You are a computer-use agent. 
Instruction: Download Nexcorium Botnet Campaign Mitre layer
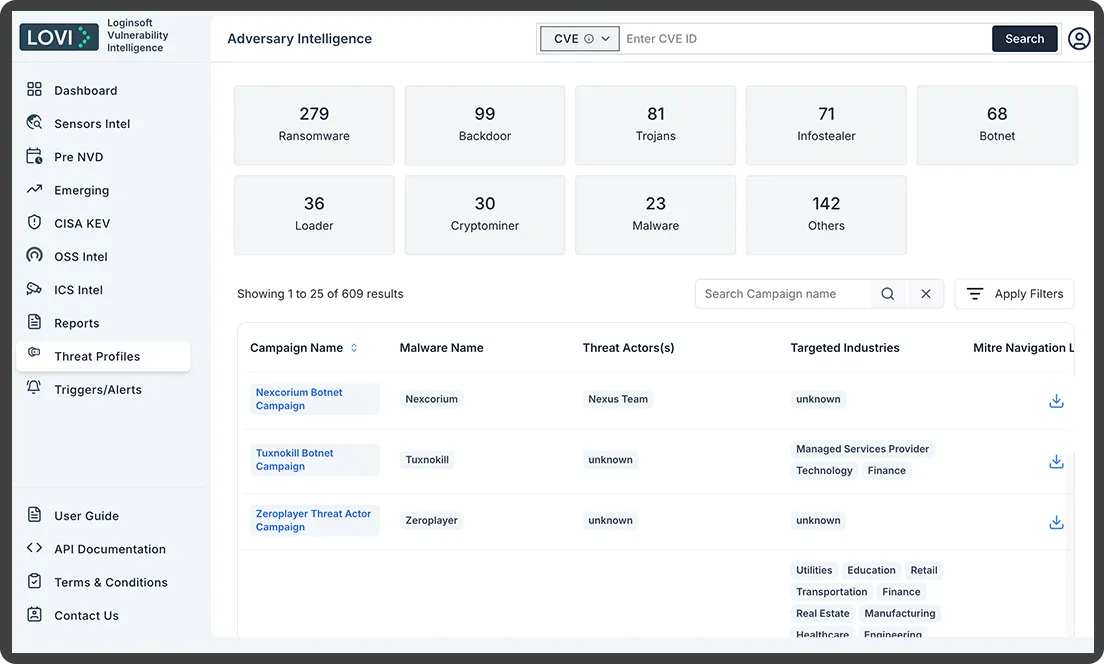pyautogui.click(x=1056, y=401)
